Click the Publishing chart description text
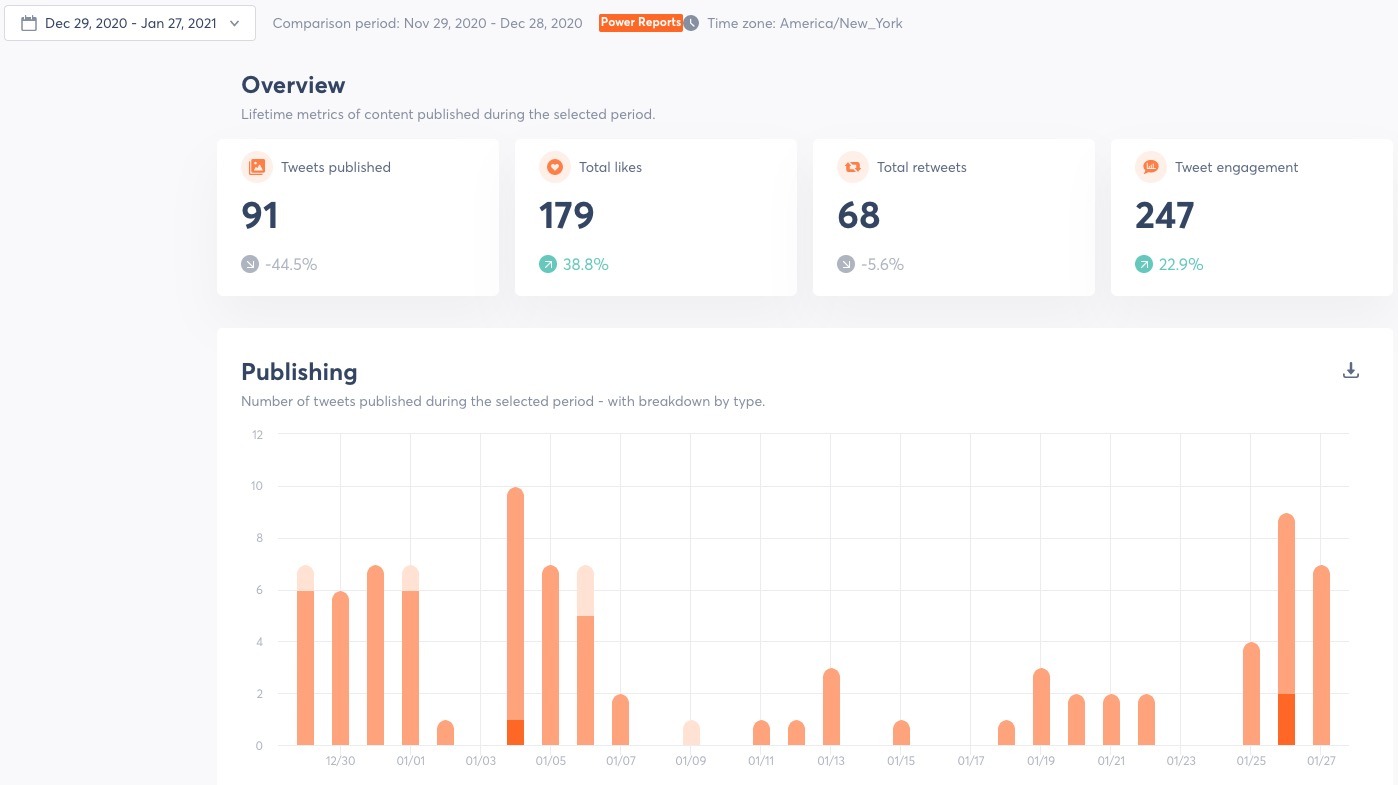Screen dimensions: 1398x785 tap(503, 402)
